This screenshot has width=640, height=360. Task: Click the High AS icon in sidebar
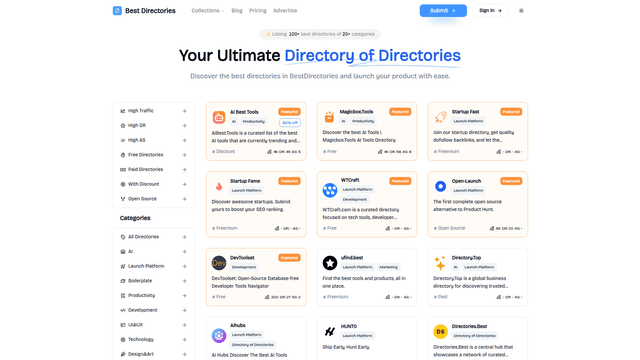tap(122, 140)
